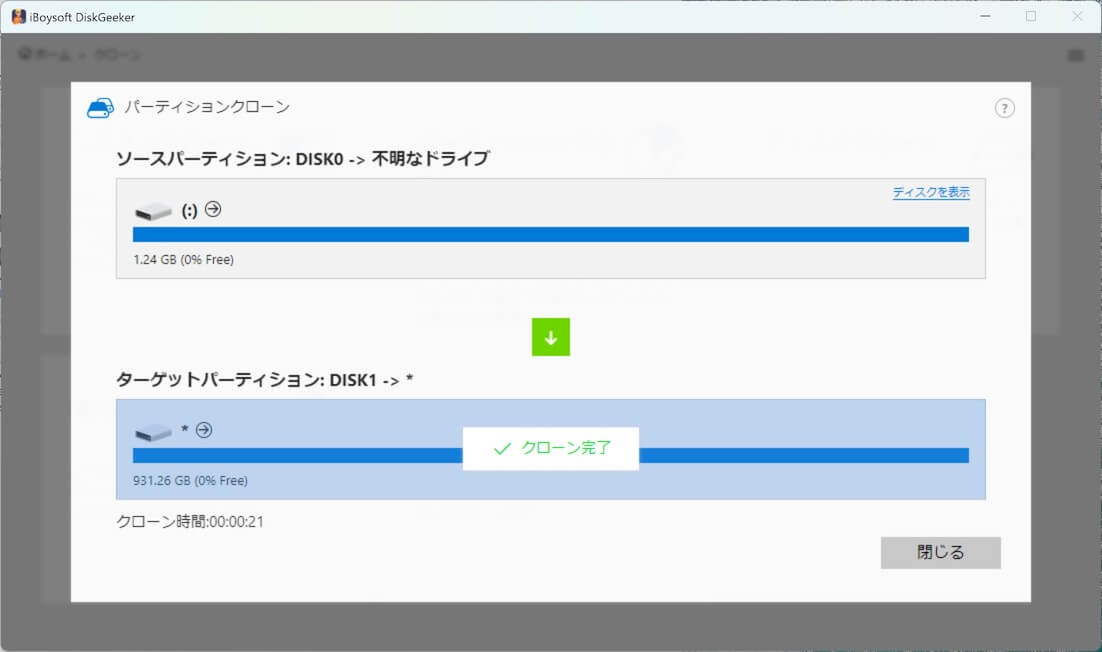1102x652 pixels.
Task: Close the DiskGeeker window
Action: tap(1077, 16)
